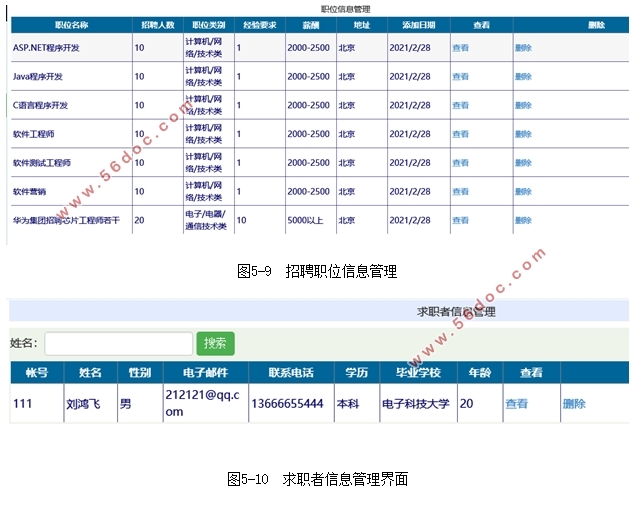This screenshot has width=637, height=530.
Task: Open 查看 link for ASP.NET程序开发 row
Action: pyautogui.click(x=461, y=48)
